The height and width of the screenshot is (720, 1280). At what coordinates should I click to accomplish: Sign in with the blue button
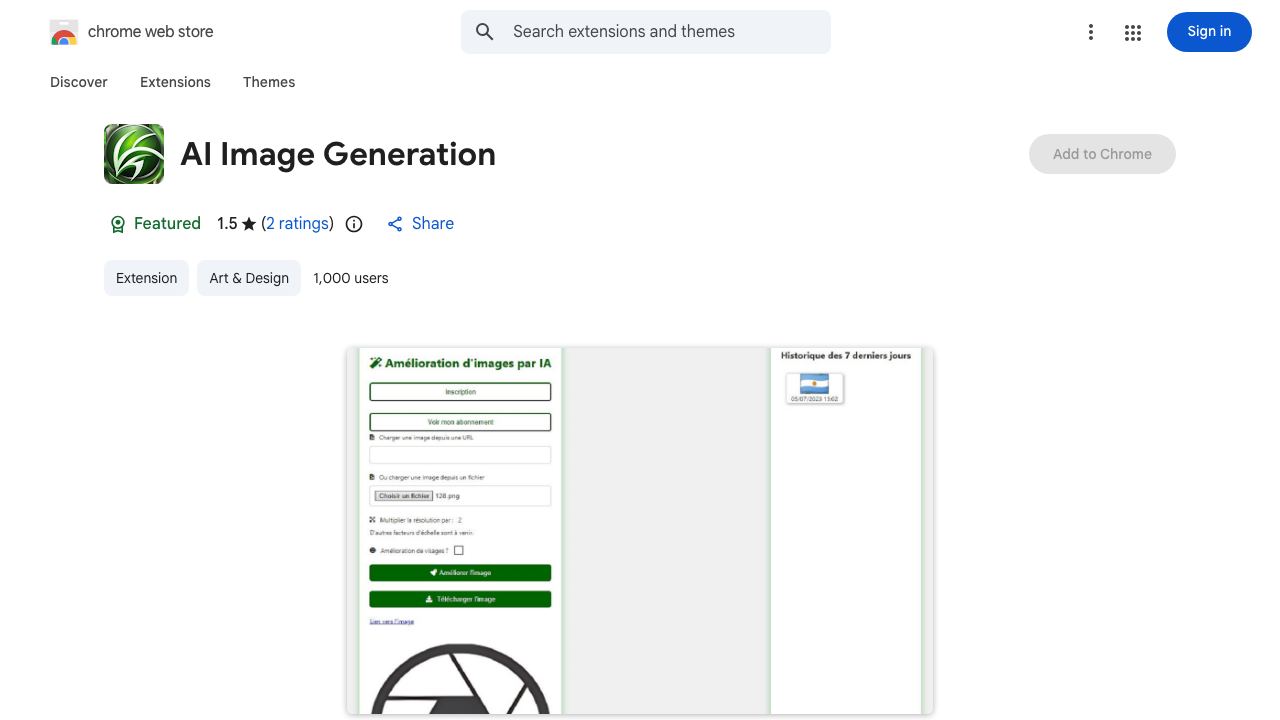coord(1209,32)
